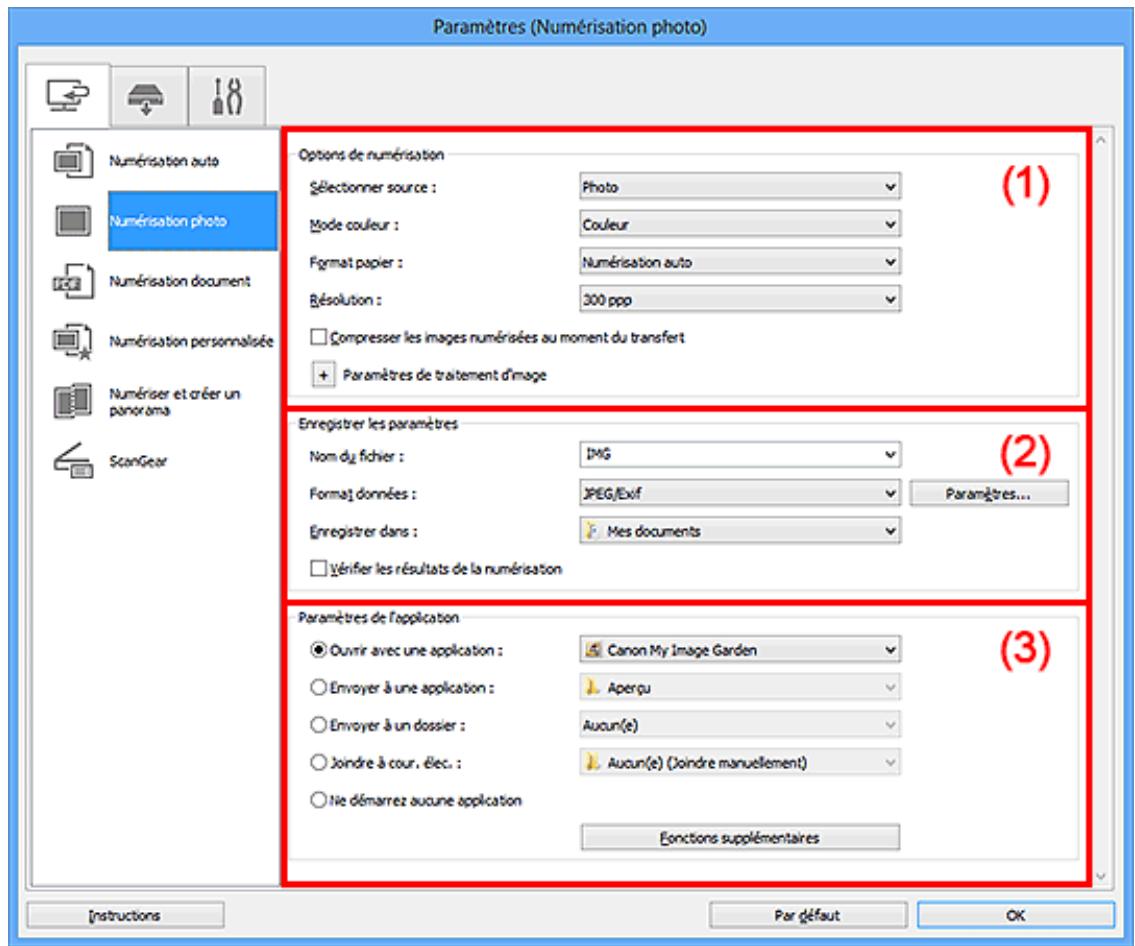Open the Canon My Image Garden dropdown
This screenshot has width=1135, height=946.
click(x=740, y=650)
